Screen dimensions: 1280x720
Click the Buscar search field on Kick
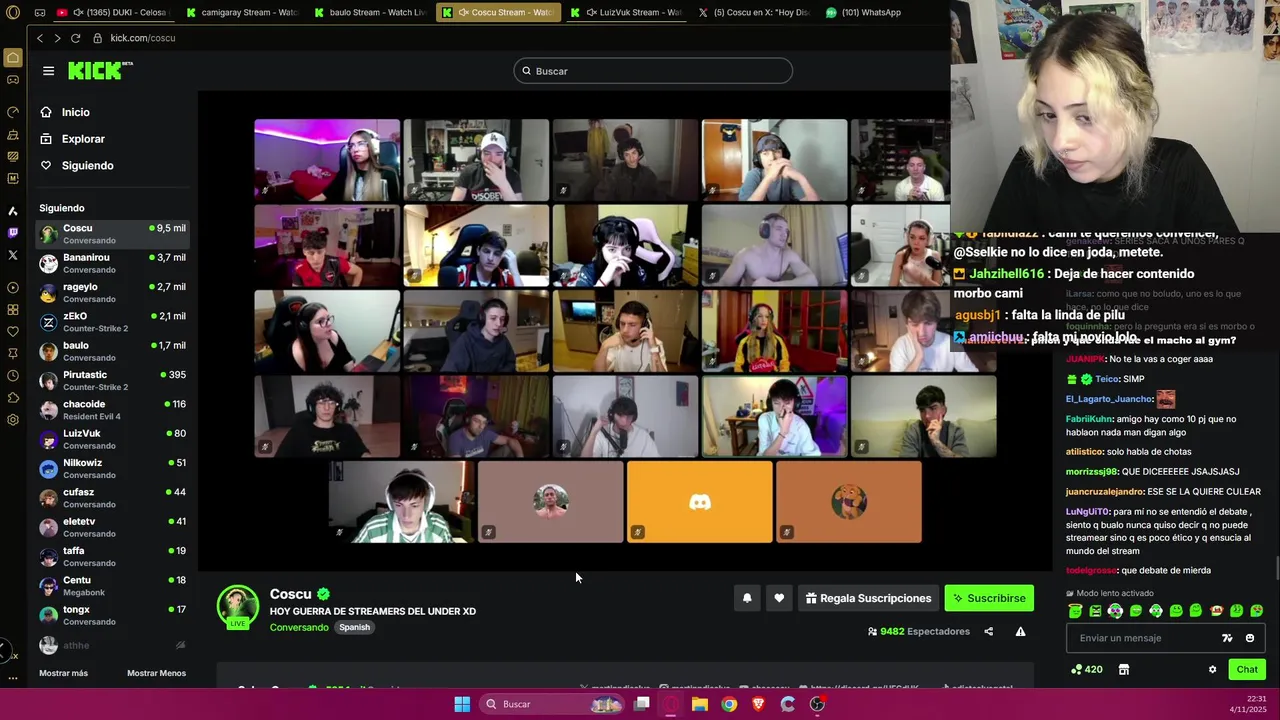point(653,71)
